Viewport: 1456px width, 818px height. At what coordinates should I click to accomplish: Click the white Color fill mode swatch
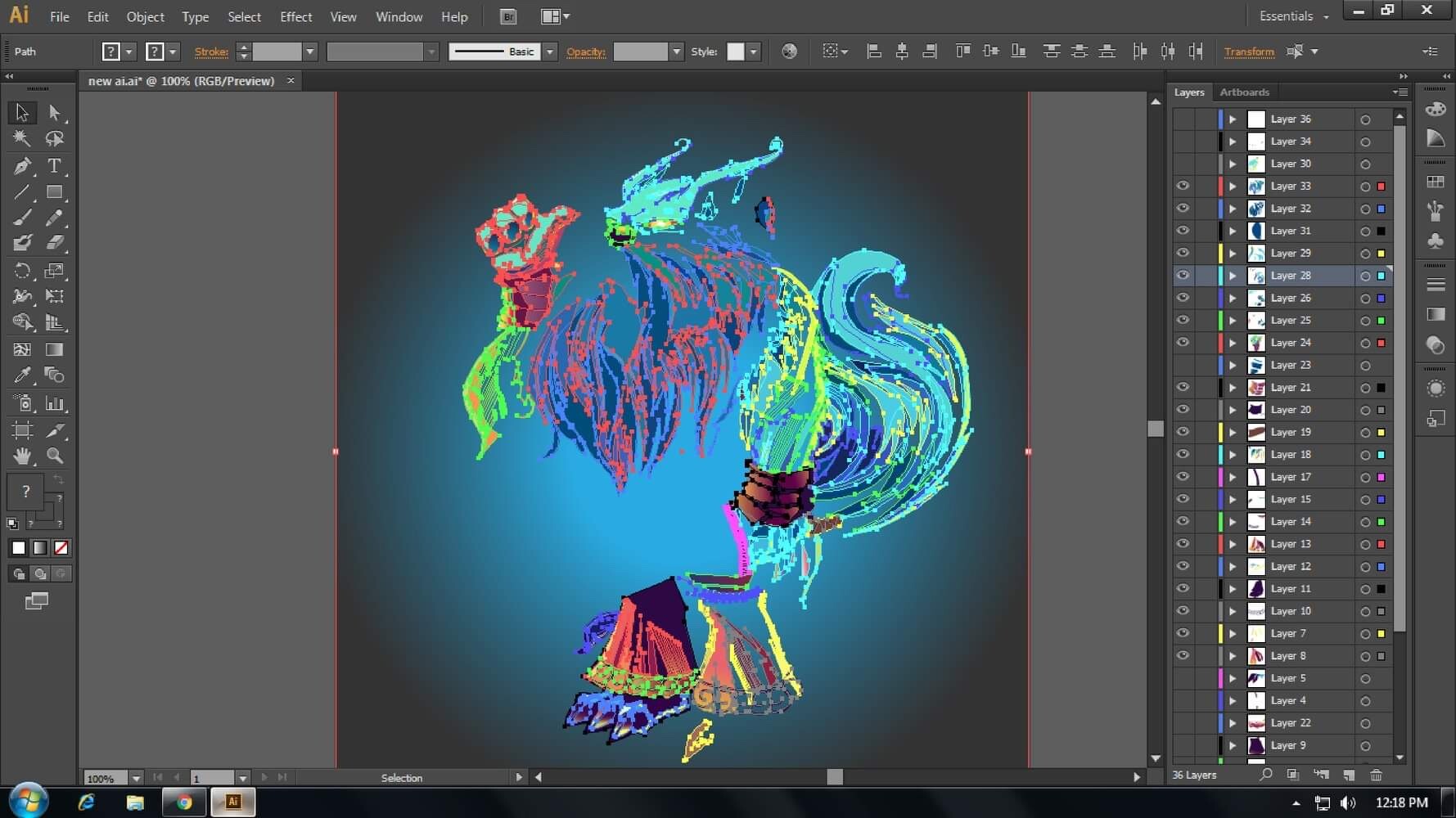pyautogui.click(x=19, y=548)
